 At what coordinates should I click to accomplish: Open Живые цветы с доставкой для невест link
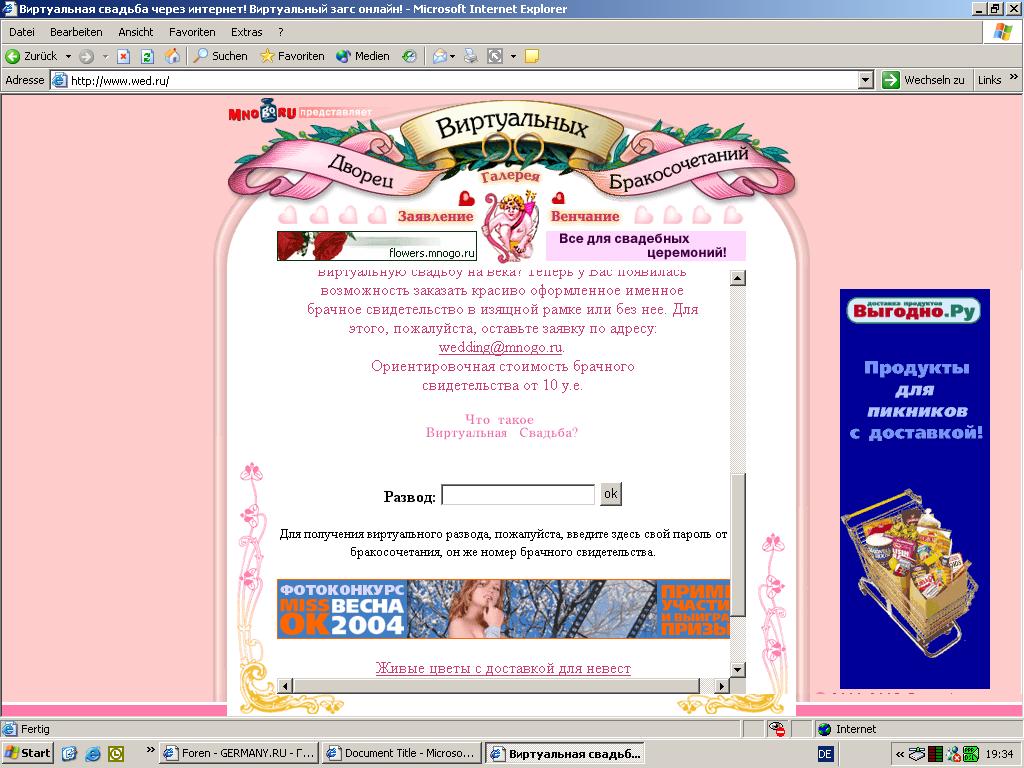click(x=503, y=669)
